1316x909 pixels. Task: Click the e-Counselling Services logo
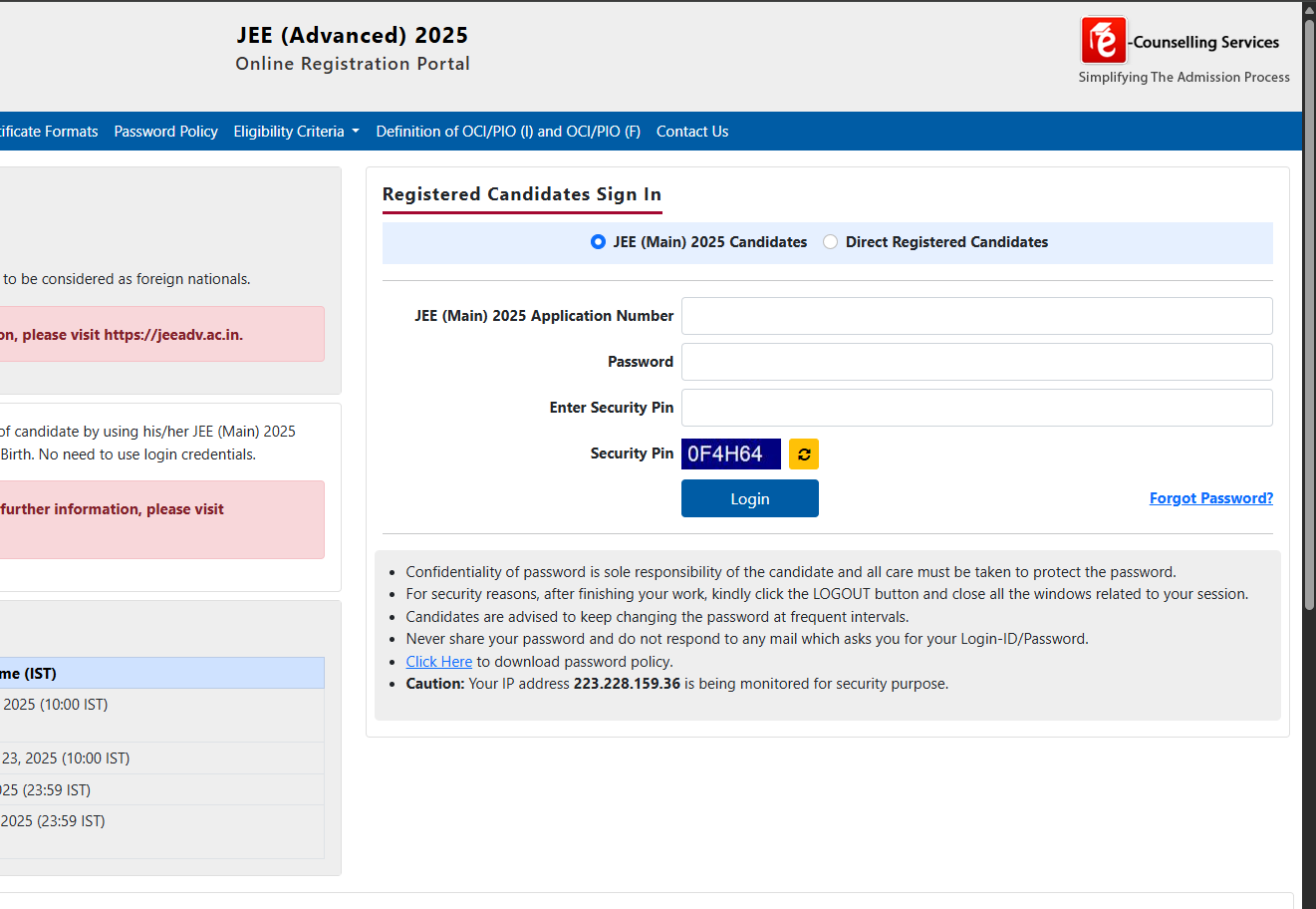pyautogui.click(x=1104, y=41)
